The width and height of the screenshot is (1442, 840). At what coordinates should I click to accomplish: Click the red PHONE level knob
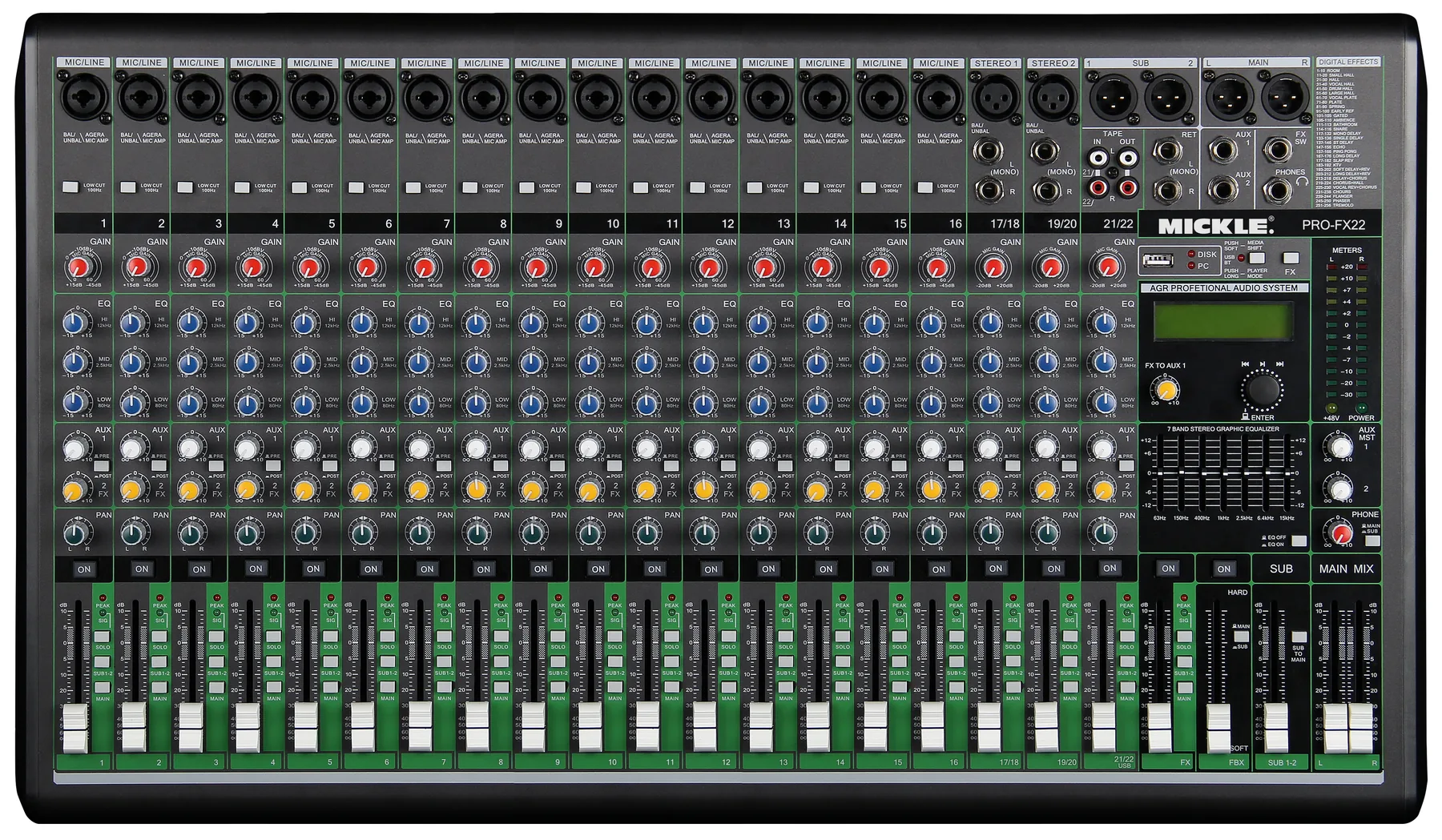(1342, 532)
